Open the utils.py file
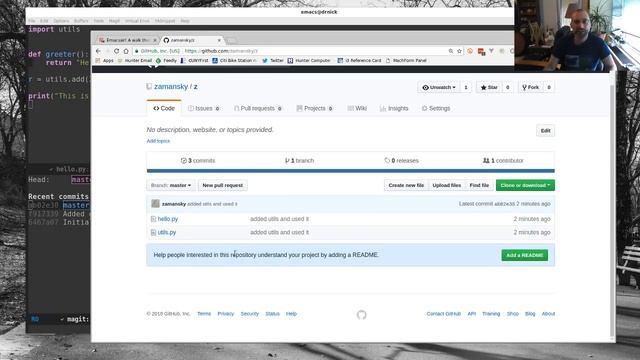The height and width of the screenshot is (360, 640). [x=167, y=233]
